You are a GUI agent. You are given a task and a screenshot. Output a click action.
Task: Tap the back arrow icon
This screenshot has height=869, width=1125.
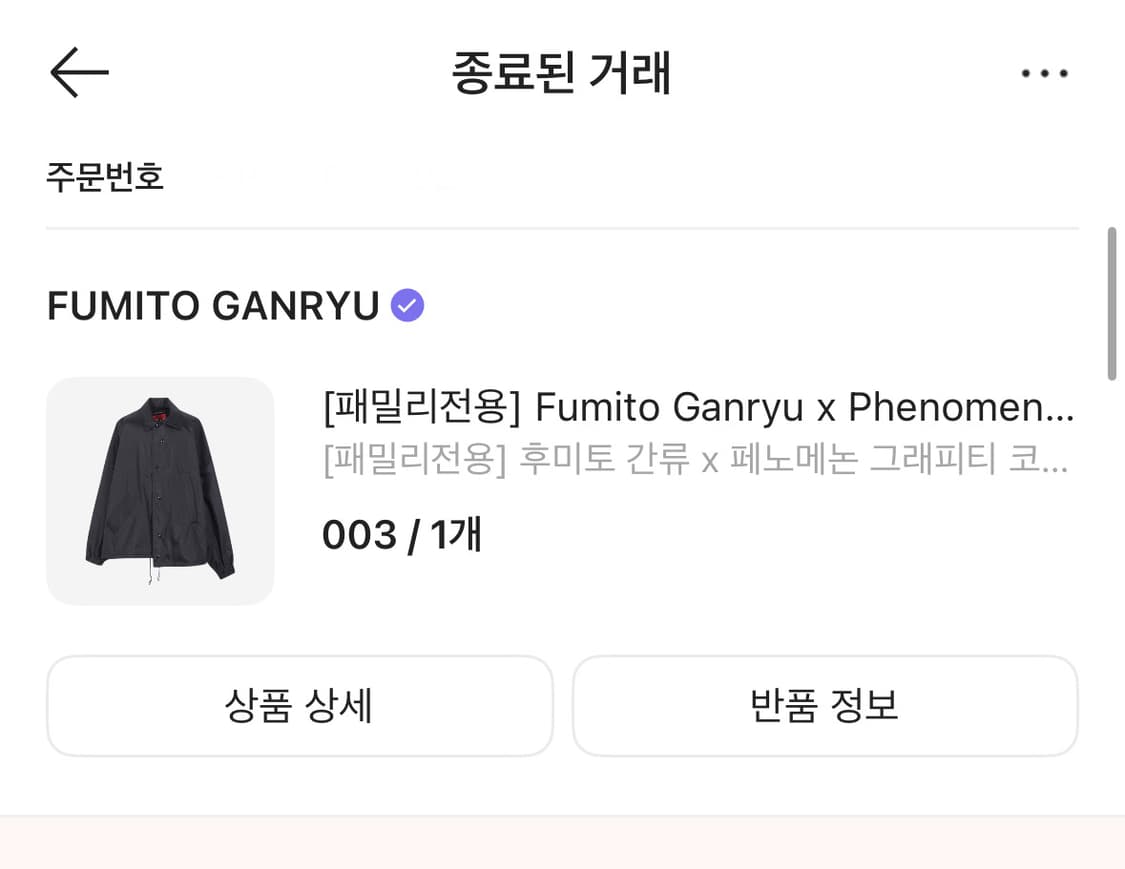click(x=79, y=73)
